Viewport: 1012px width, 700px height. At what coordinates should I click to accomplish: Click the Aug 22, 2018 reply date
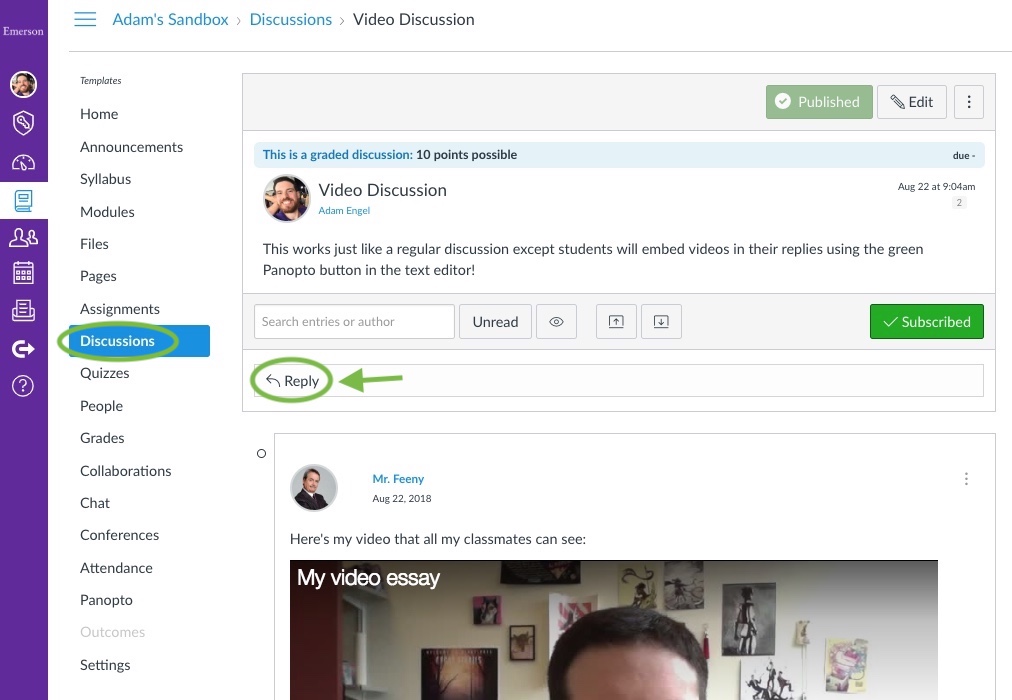[402, 499]
